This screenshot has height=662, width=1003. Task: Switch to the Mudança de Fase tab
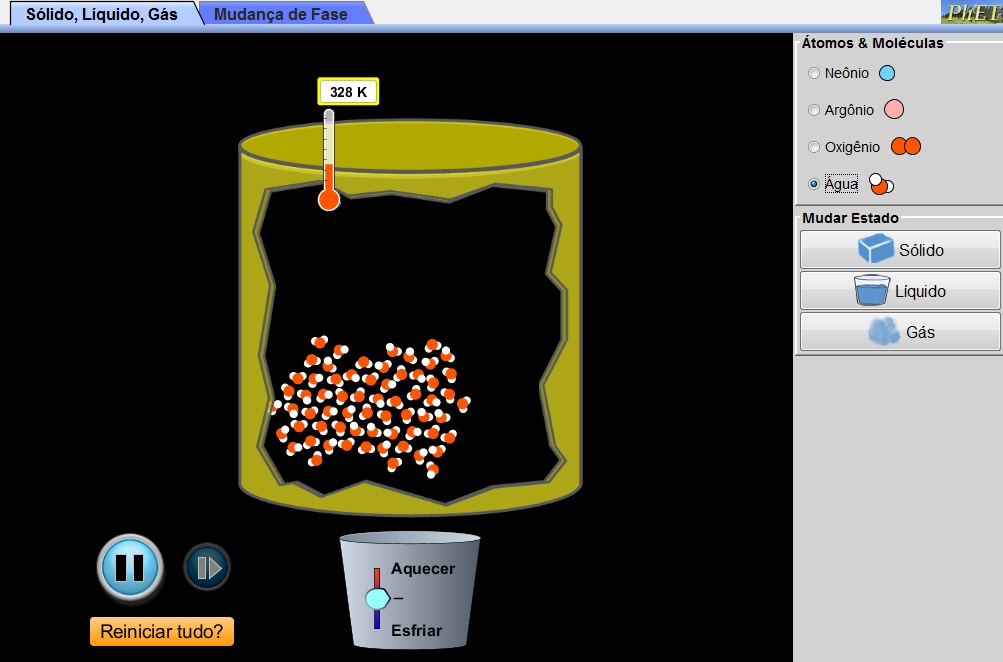coord(281,14)
